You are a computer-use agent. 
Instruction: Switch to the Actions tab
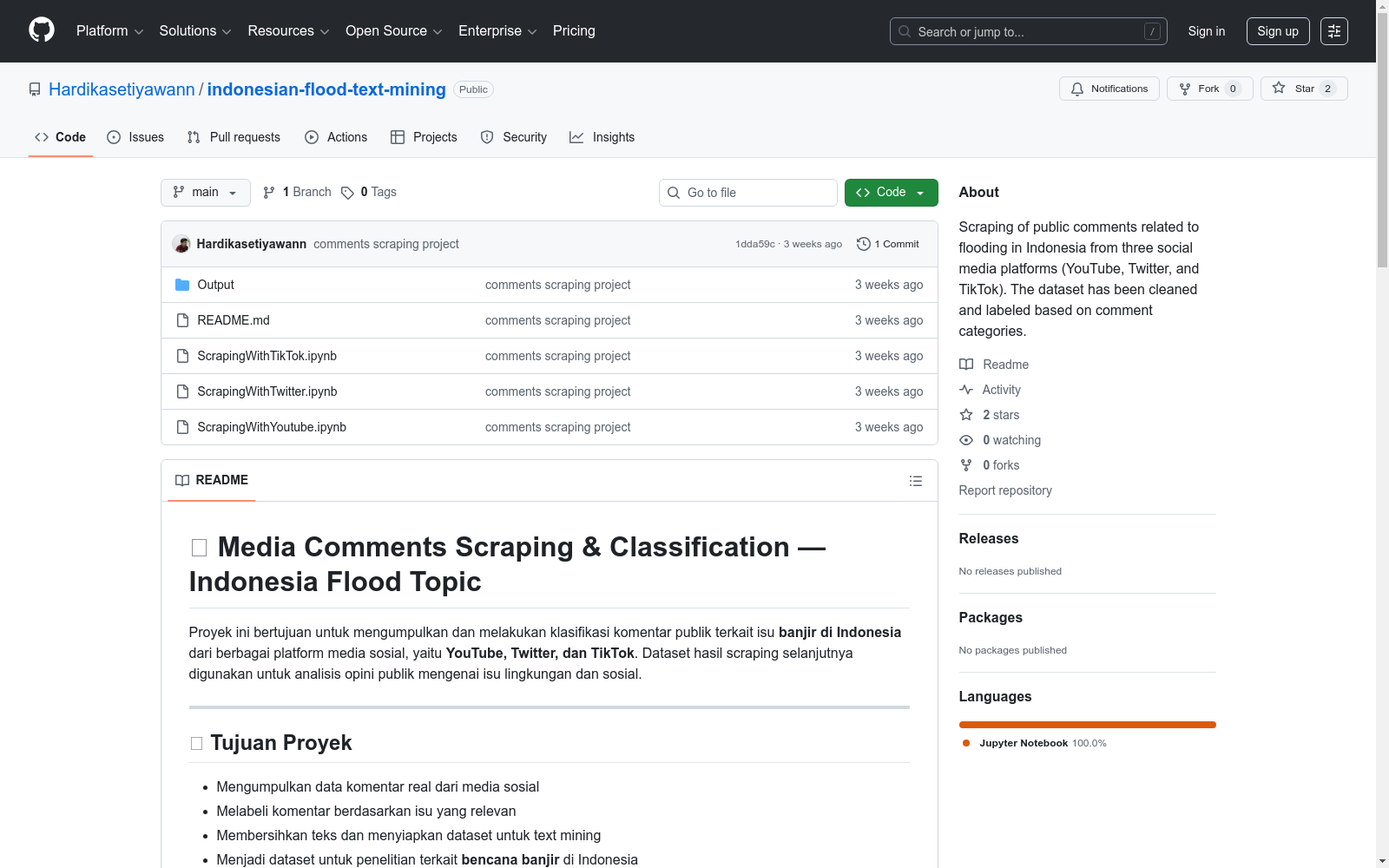pos(336,137)
